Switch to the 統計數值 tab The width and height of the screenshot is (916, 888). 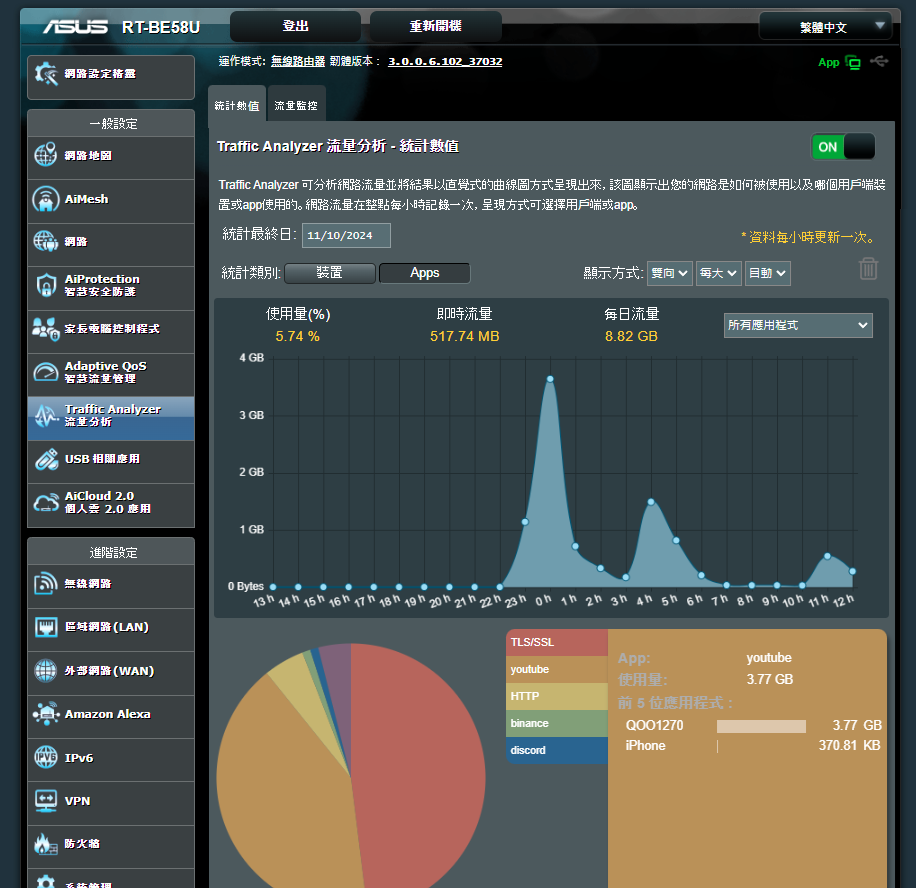237,105
